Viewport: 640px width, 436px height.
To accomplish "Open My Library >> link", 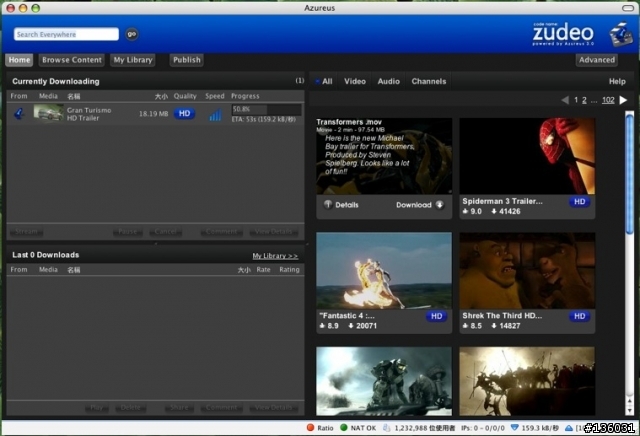I will click(275, 256).
